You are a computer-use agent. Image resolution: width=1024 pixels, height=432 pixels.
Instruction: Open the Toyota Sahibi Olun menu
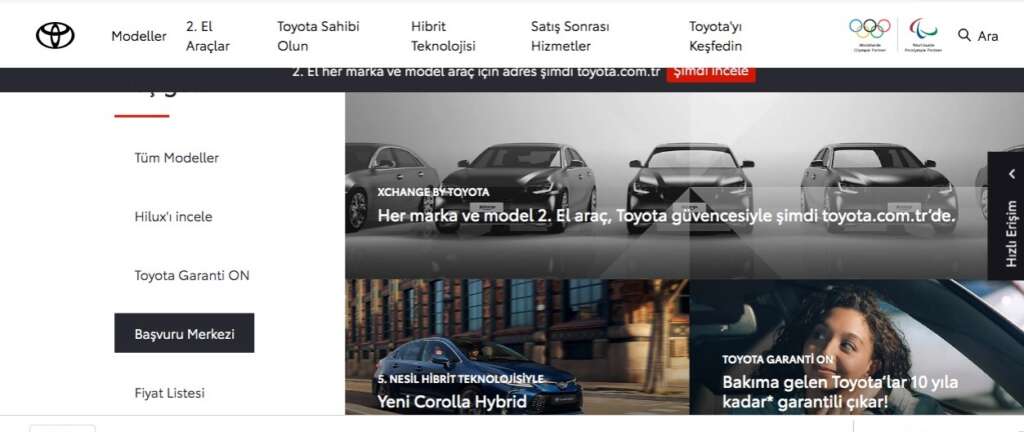click(x=318, y=37)
